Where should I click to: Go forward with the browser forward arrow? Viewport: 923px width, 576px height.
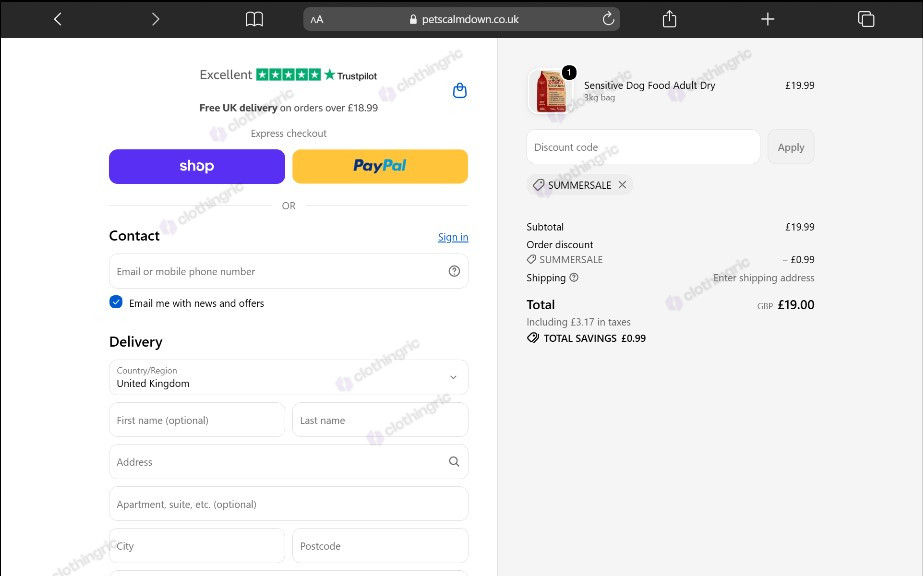155,19
